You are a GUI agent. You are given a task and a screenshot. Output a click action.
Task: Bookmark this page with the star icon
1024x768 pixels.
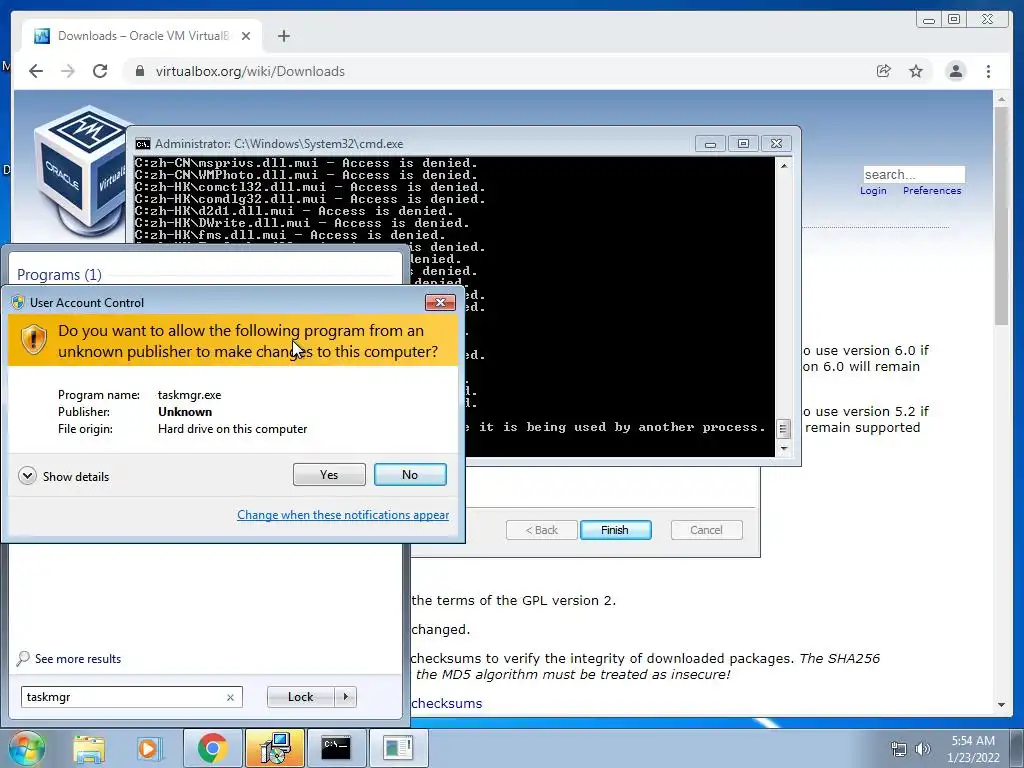pyautogui.click(x=916, y=71)
